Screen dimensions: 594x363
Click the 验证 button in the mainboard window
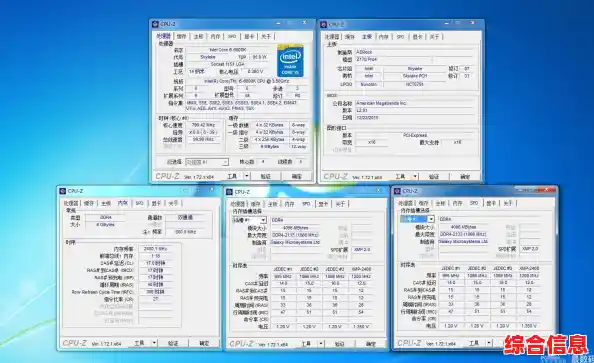434,177
